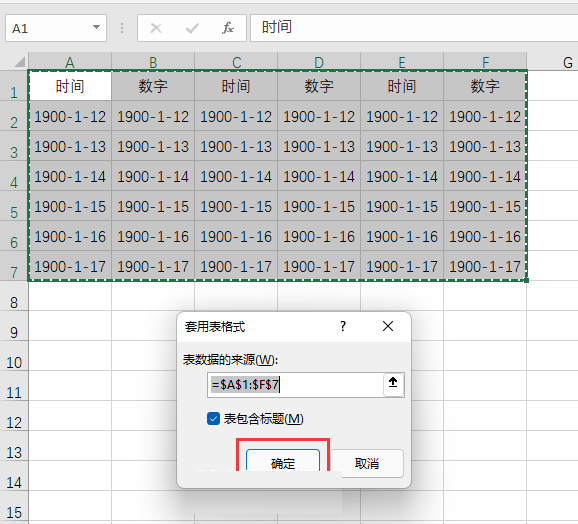Click cell D5 with 1900-1-15

(x=319, y=206)
